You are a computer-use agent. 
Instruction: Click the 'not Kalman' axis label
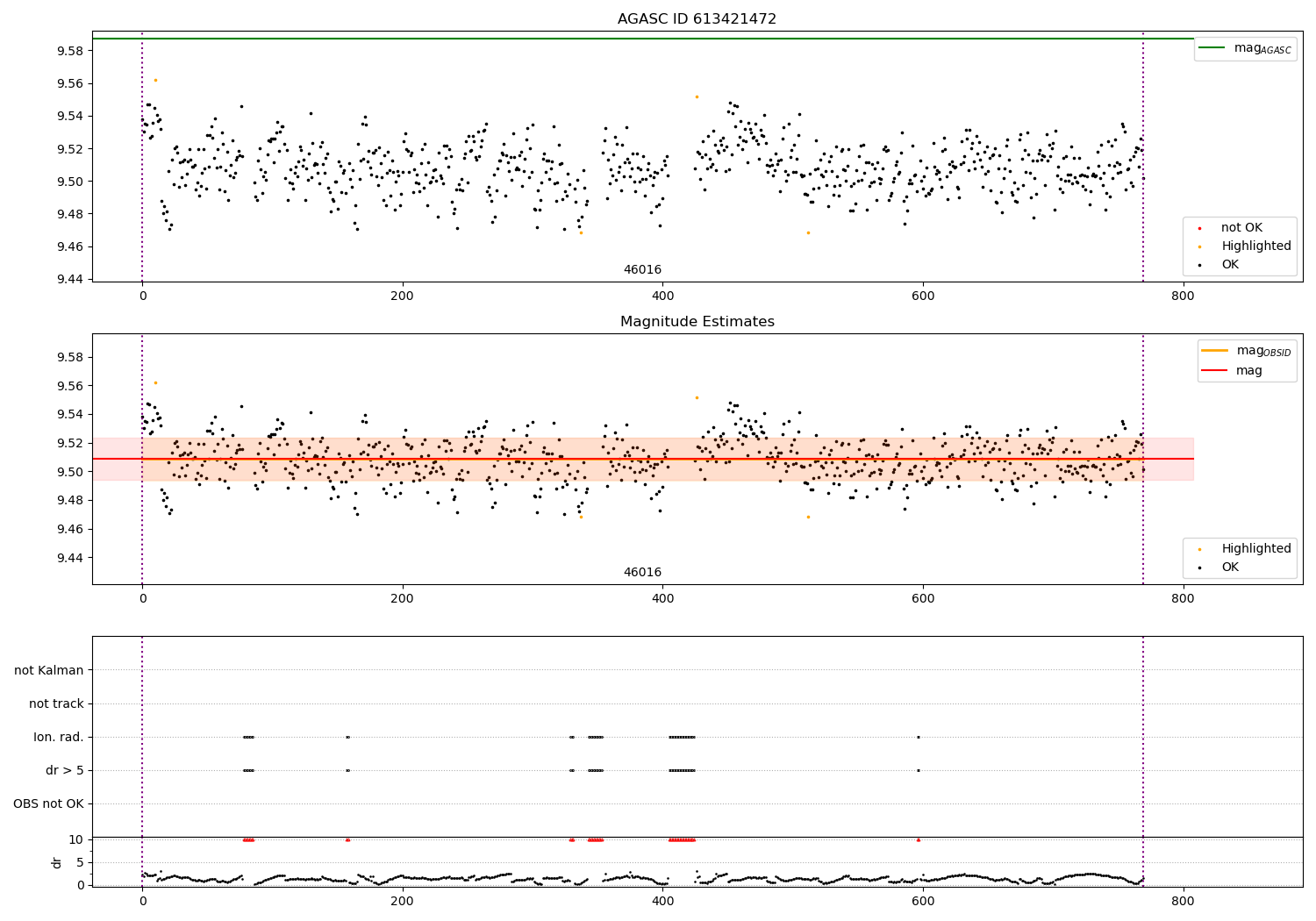(x=49, y=671)
